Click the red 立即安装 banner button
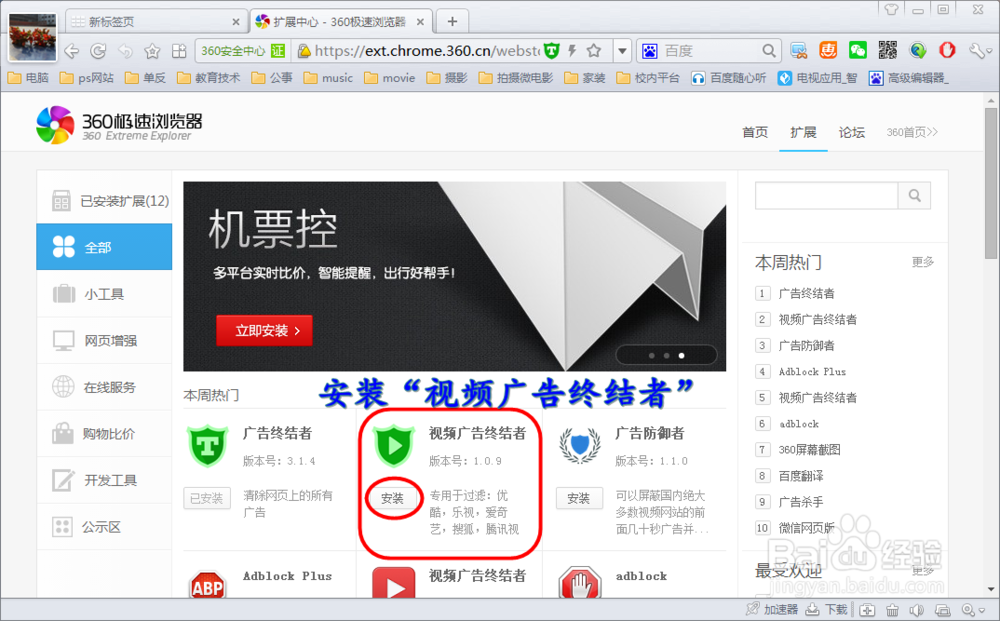Screen dimensions: 1000x621 pos(264,330)
